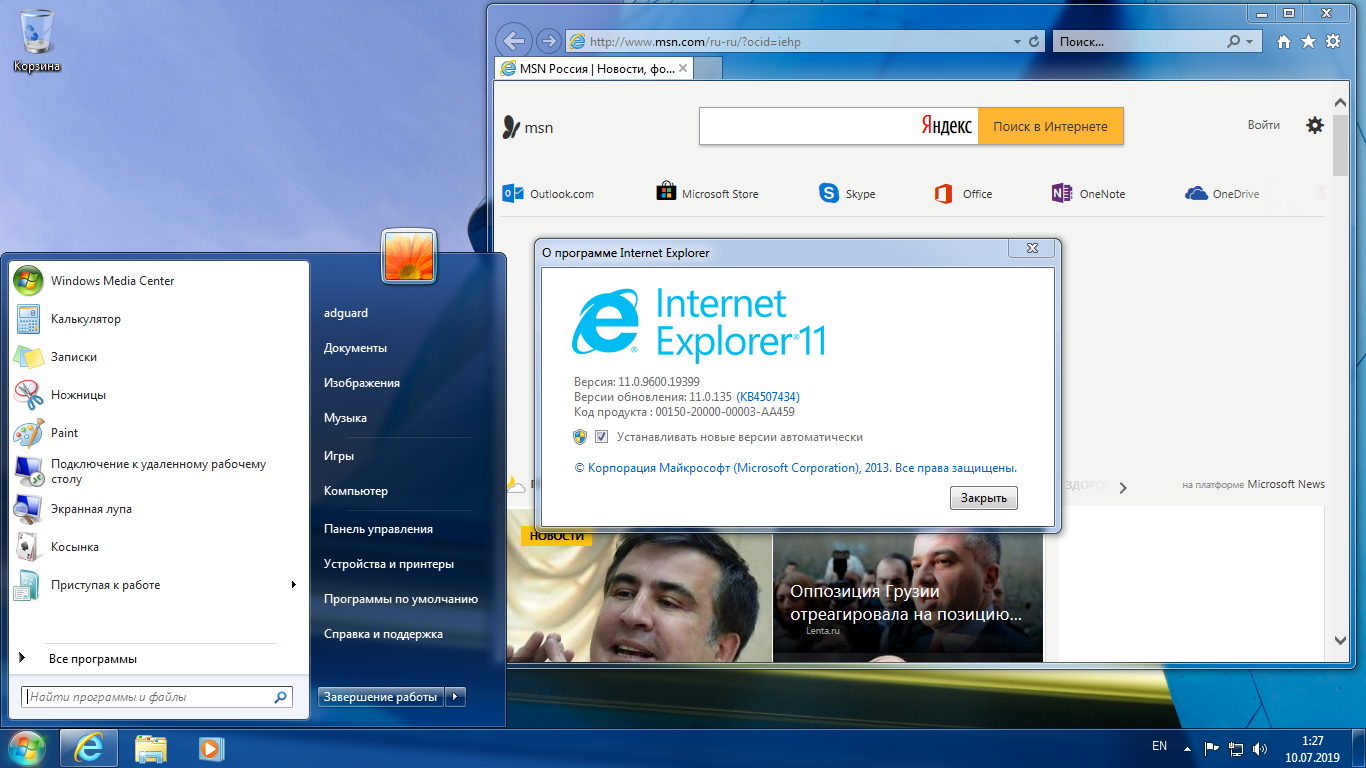Launch Калькулятор from Start menu
Viewport: 1366px width, 768px height.
[x=160, y=319]
